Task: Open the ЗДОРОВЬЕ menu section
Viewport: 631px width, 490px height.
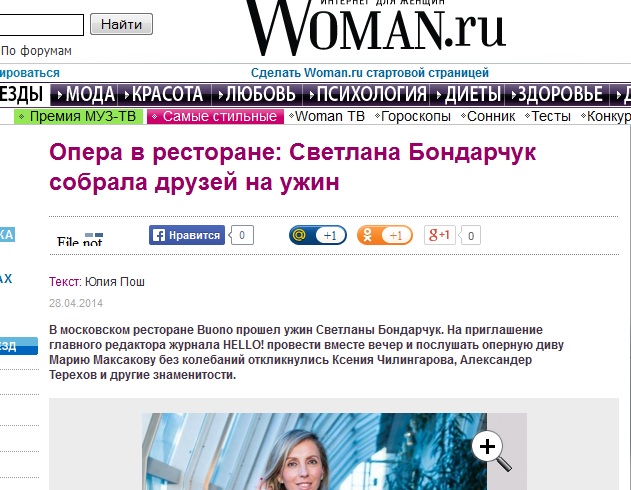Action: 557,95
